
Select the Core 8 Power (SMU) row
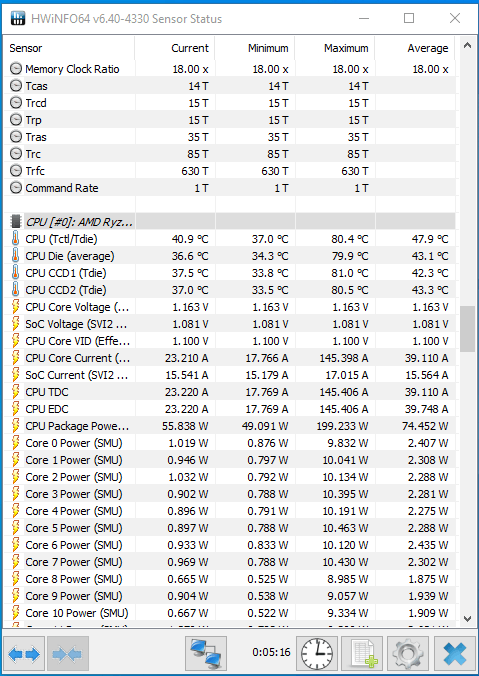(x=229, y=579)
